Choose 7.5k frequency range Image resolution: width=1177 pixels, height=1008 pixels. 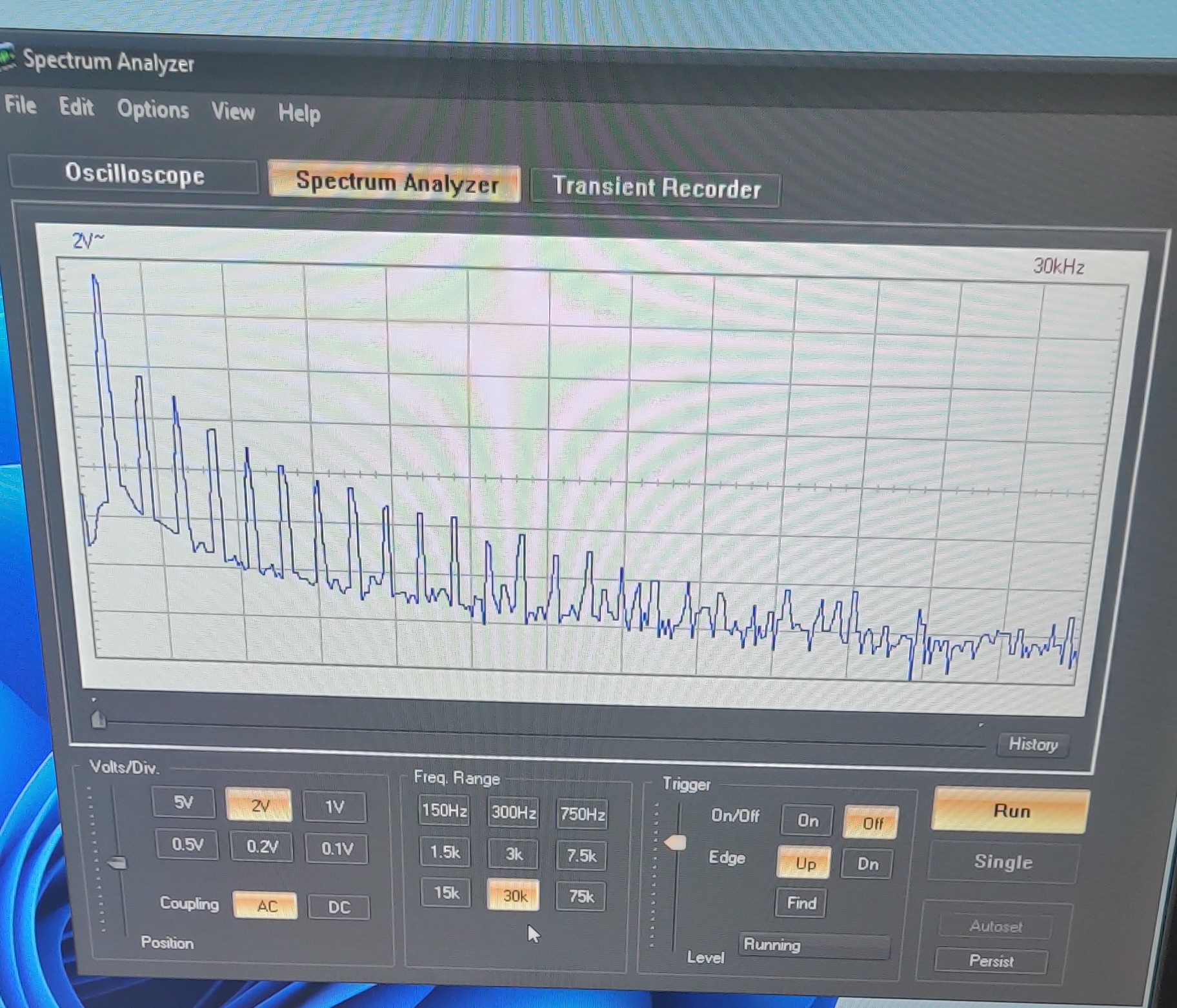[x=581, y=856]
